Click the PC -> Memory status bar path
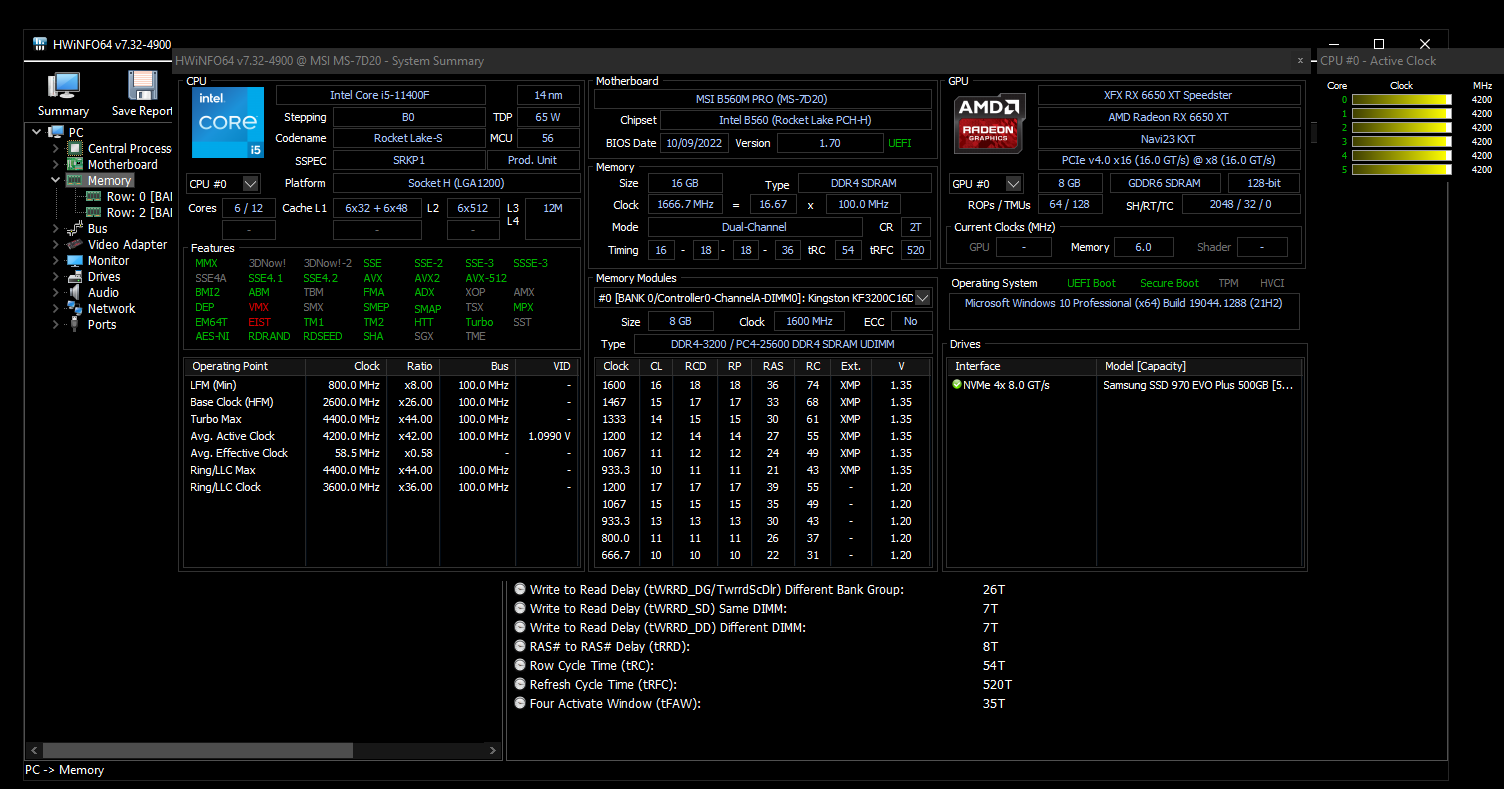Image resolution: width=1504 pixels, height=789 pixels. pyautogui.click(x=64, y=770)
